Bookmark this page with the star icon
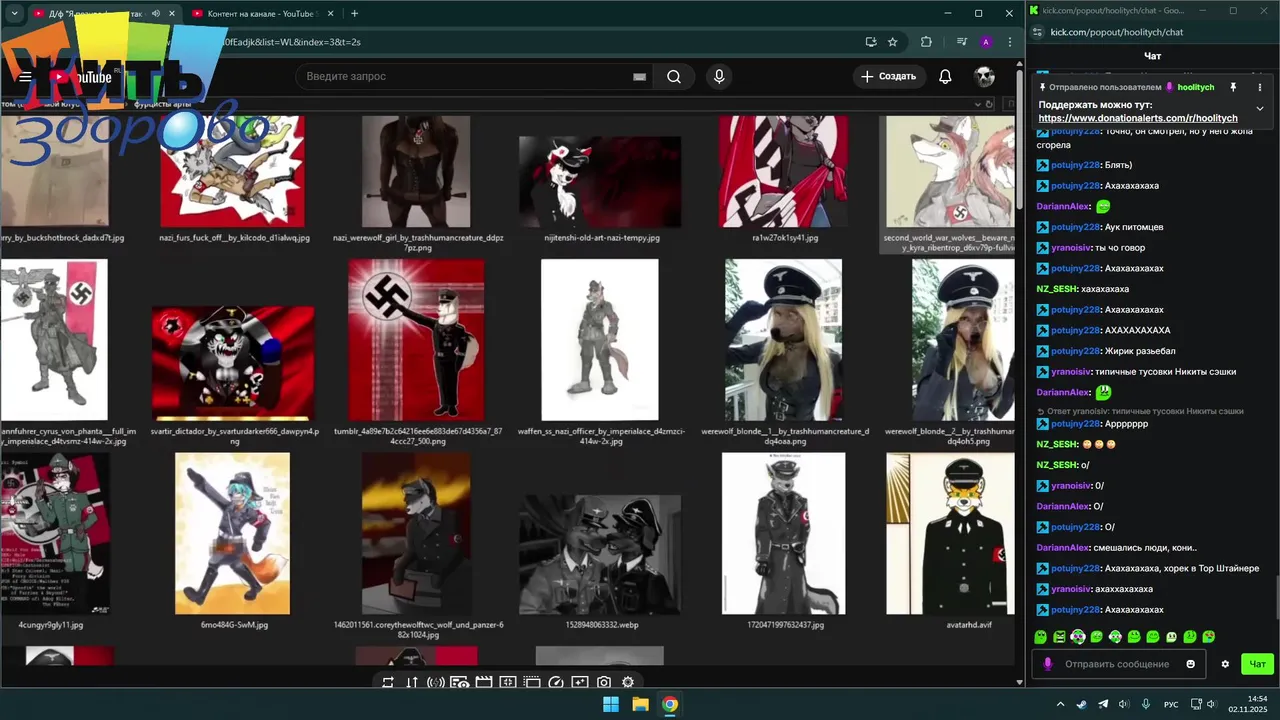Image resolution: width=1280 pixels, height=720 pixels. pyautogui.click(x=893, y=42)
